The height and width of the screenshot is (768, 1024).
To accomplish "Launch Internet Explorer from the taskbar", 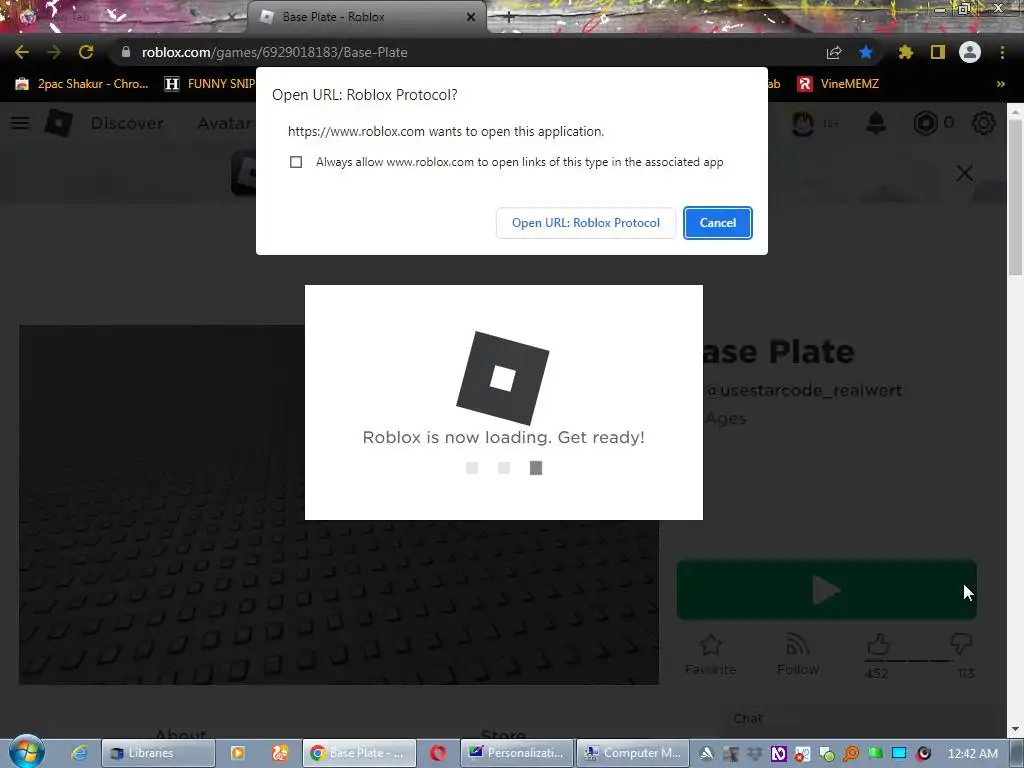I will (79, 753).
